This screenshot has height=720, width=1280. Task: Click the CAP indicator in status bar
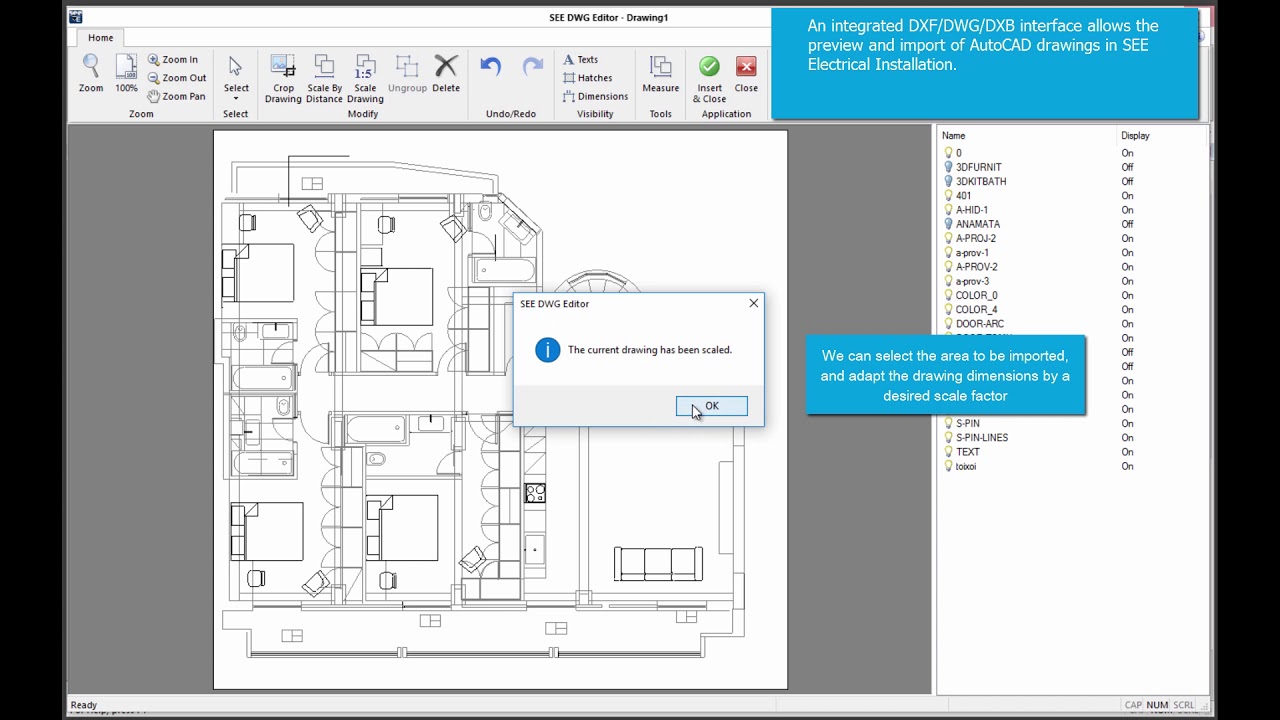click(x=1133, y=705)
